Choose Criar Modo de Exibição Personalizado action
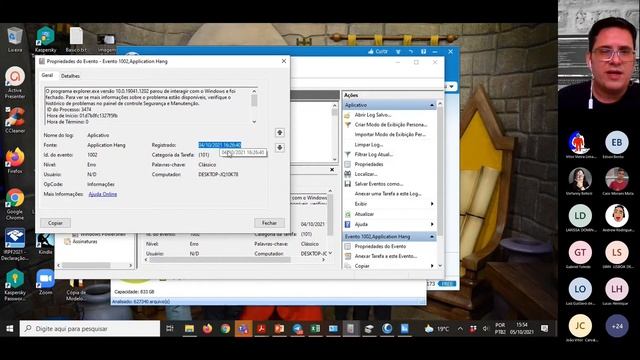This screenshot has height=360, width=640. [x=391, y=125]
